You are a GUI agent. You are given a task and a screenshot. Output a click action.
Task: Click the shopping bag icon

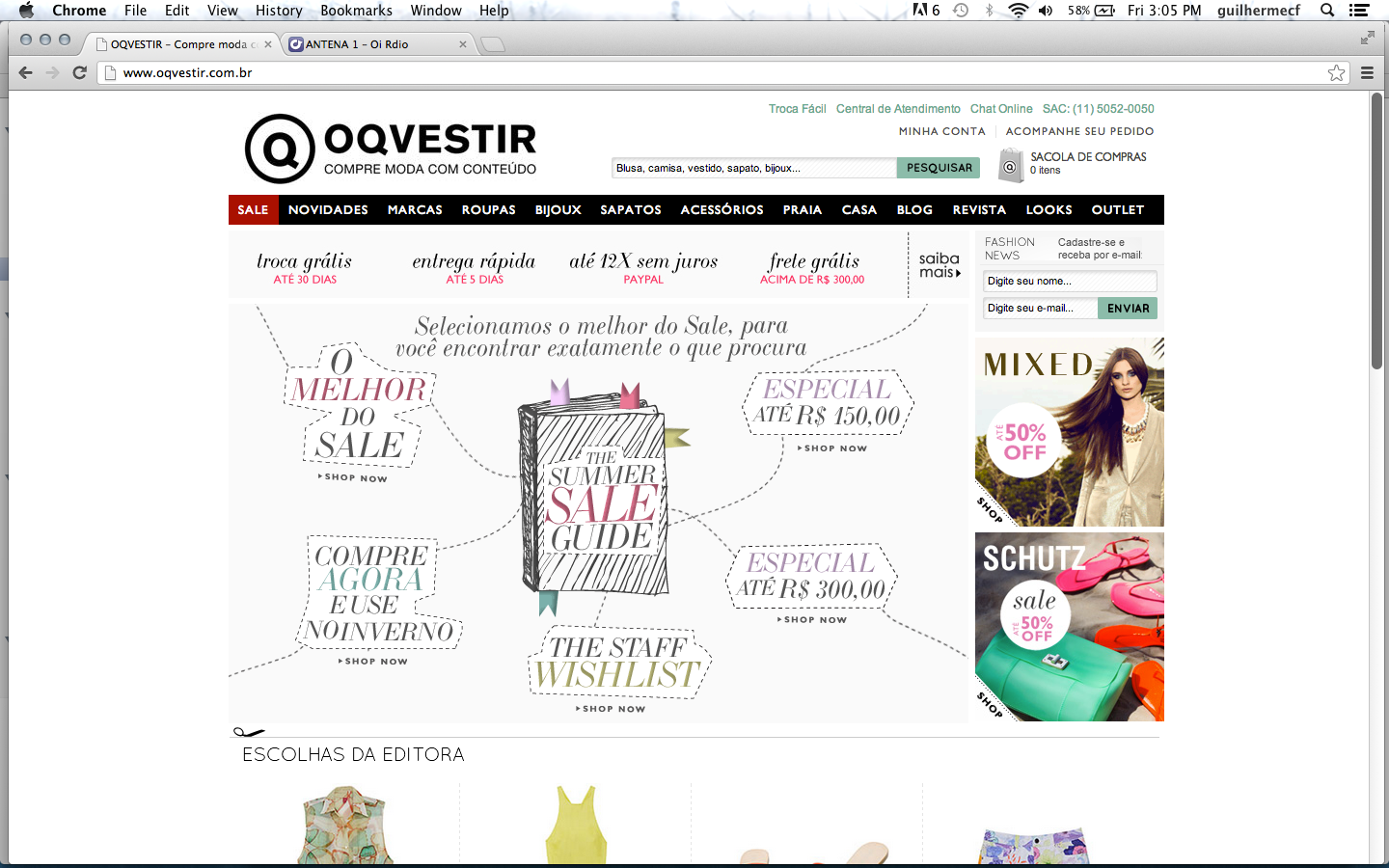[x=1010, y=166]
